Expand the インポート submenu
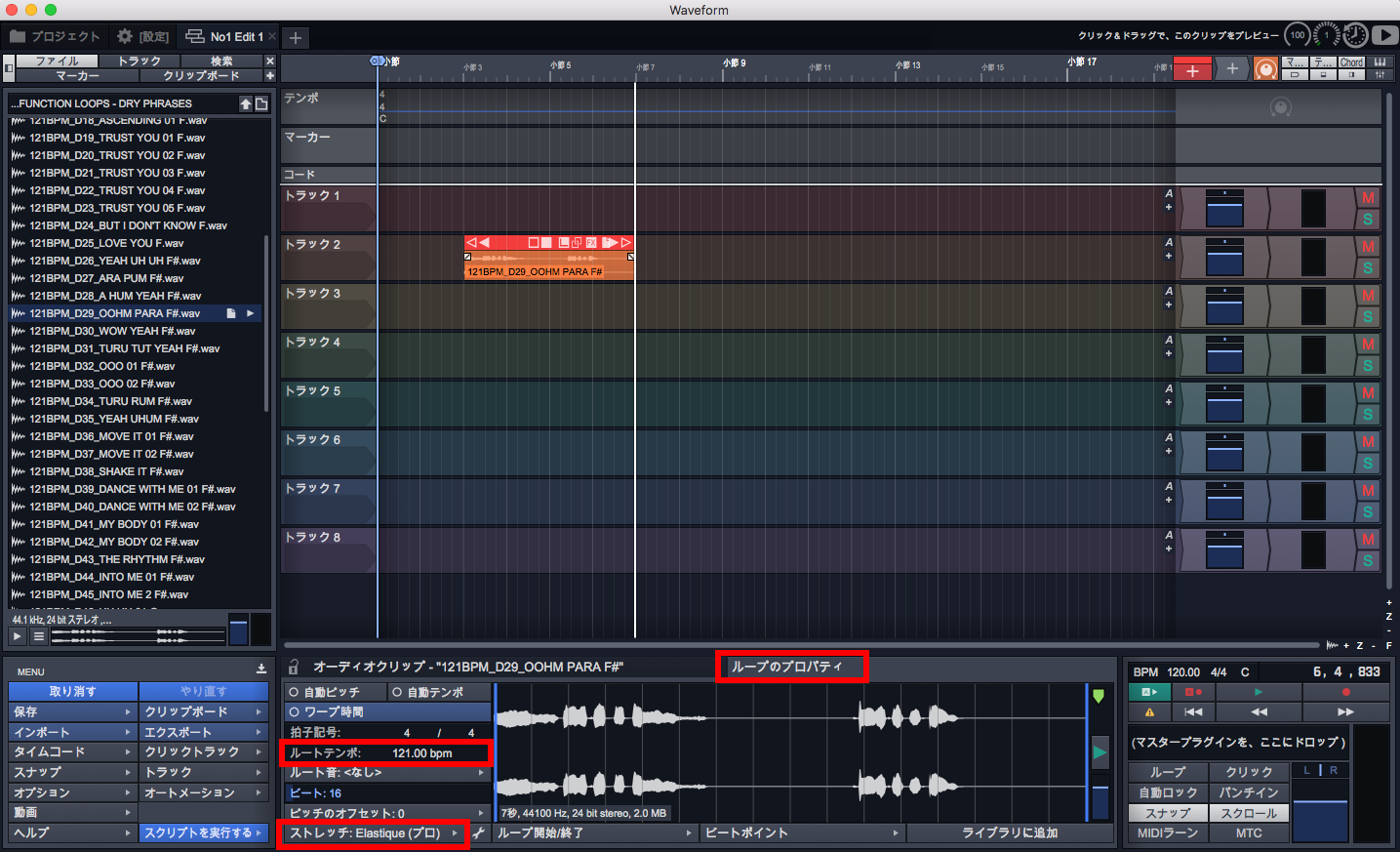 pos(72,732)
